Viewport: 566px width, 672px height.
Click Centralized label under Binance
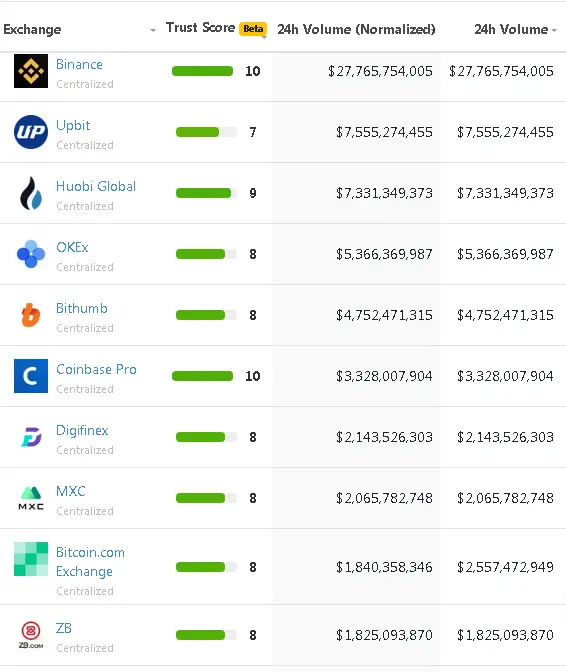(x=85, y=84)
